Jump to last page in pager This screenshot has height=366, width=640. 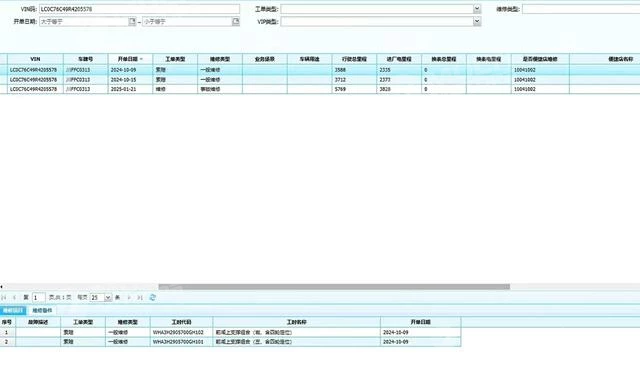(140, 298)
